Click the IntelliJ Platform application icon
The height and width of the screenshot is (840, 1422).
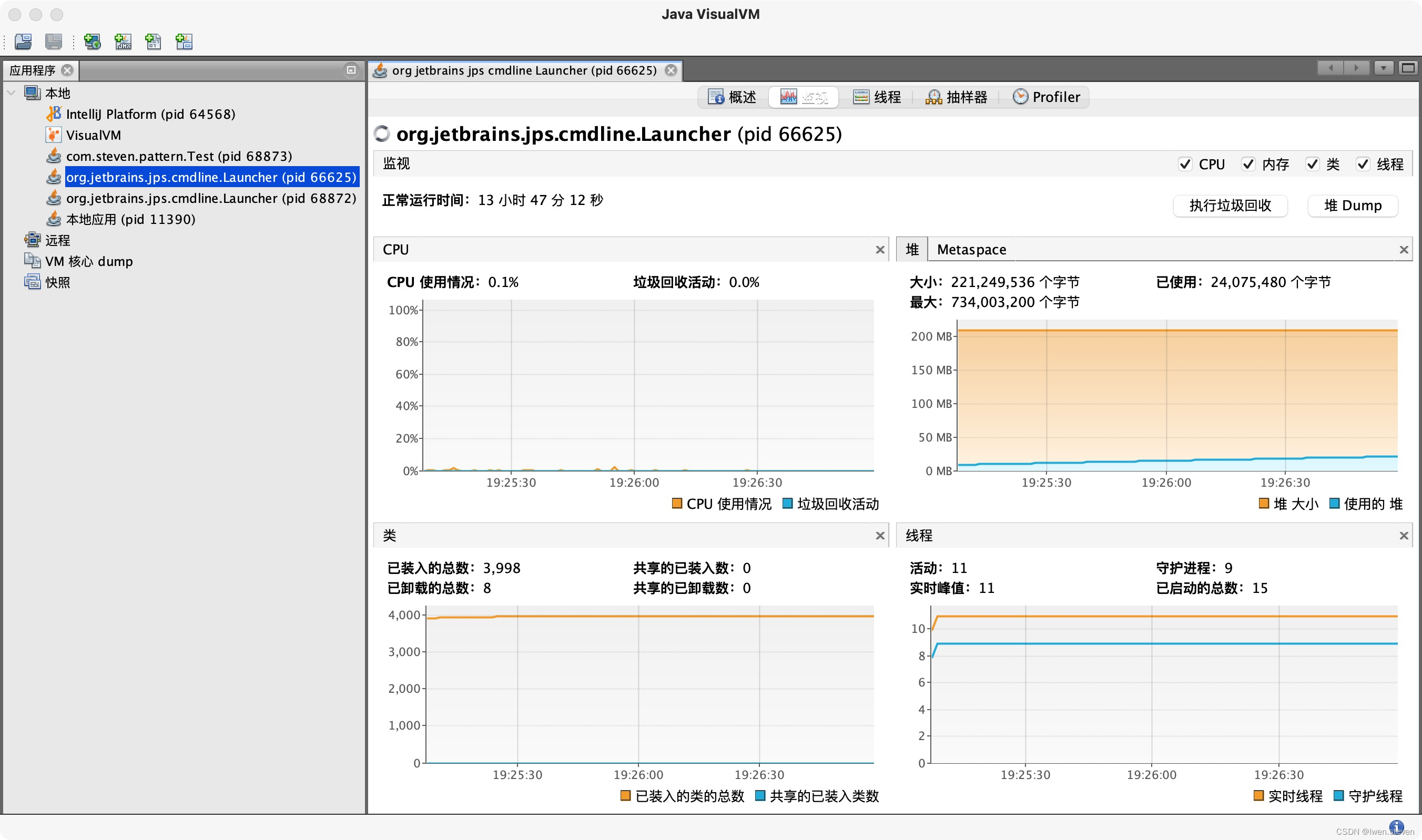pos(54,114)
